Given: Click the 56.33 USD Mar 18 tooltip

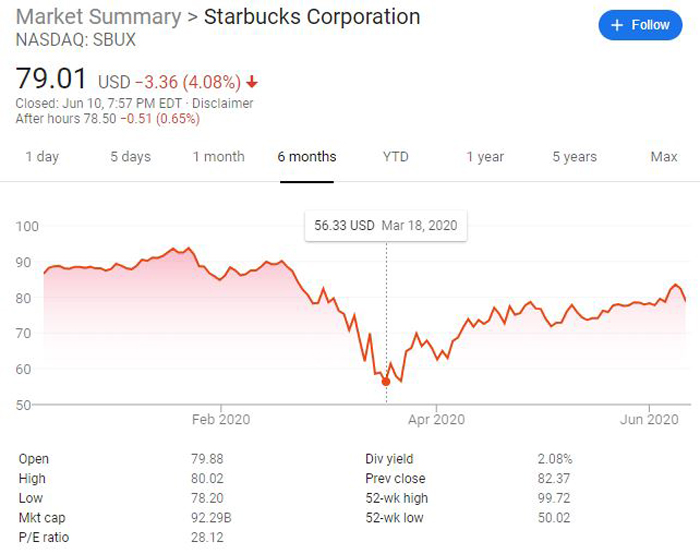Looking at the screenshot, I should coord(386,225).
